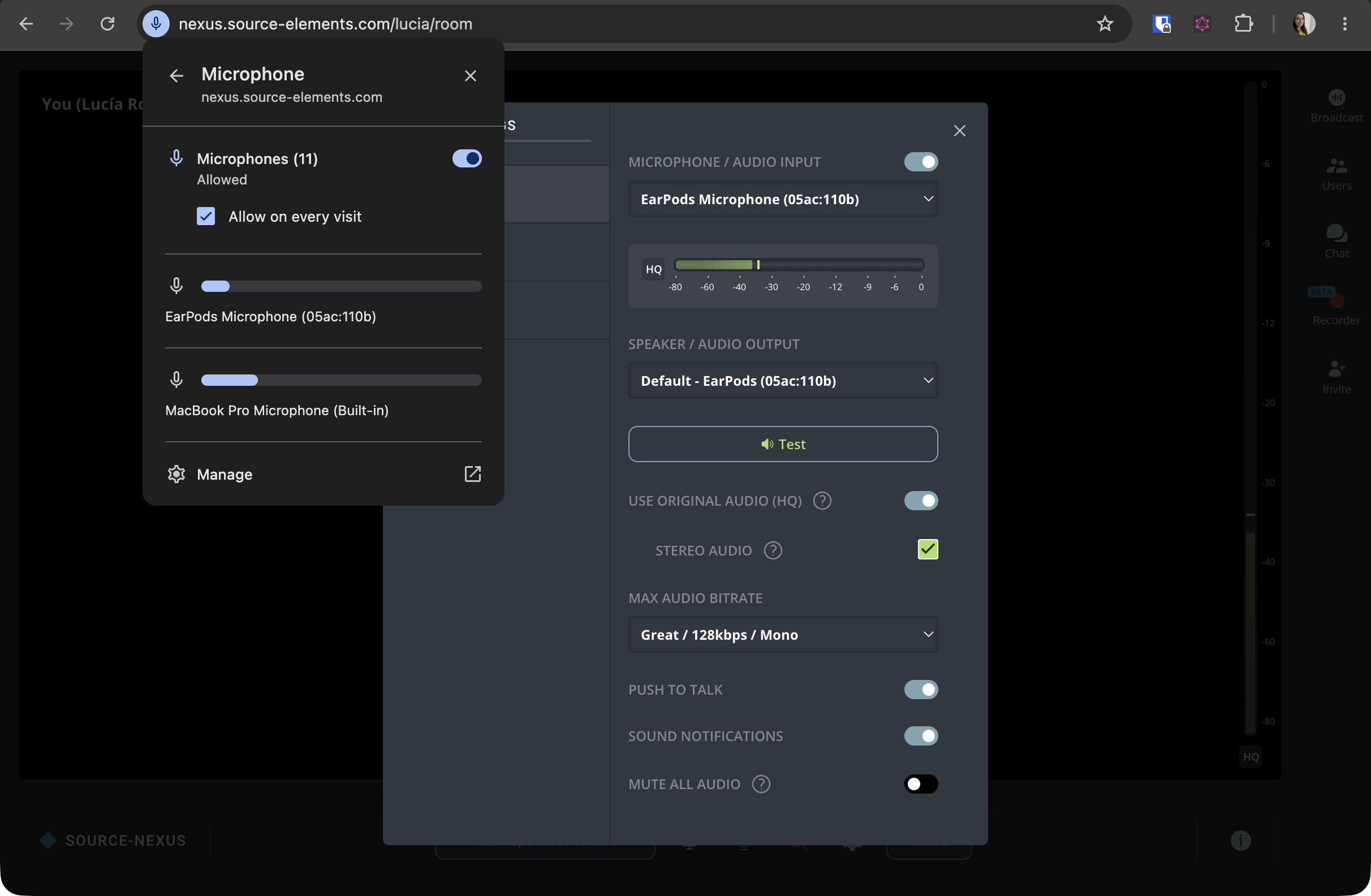The height and width of the screenshot is (896, 1371).
Task: Open Manage settings external link icon
Action: (472, 474)
